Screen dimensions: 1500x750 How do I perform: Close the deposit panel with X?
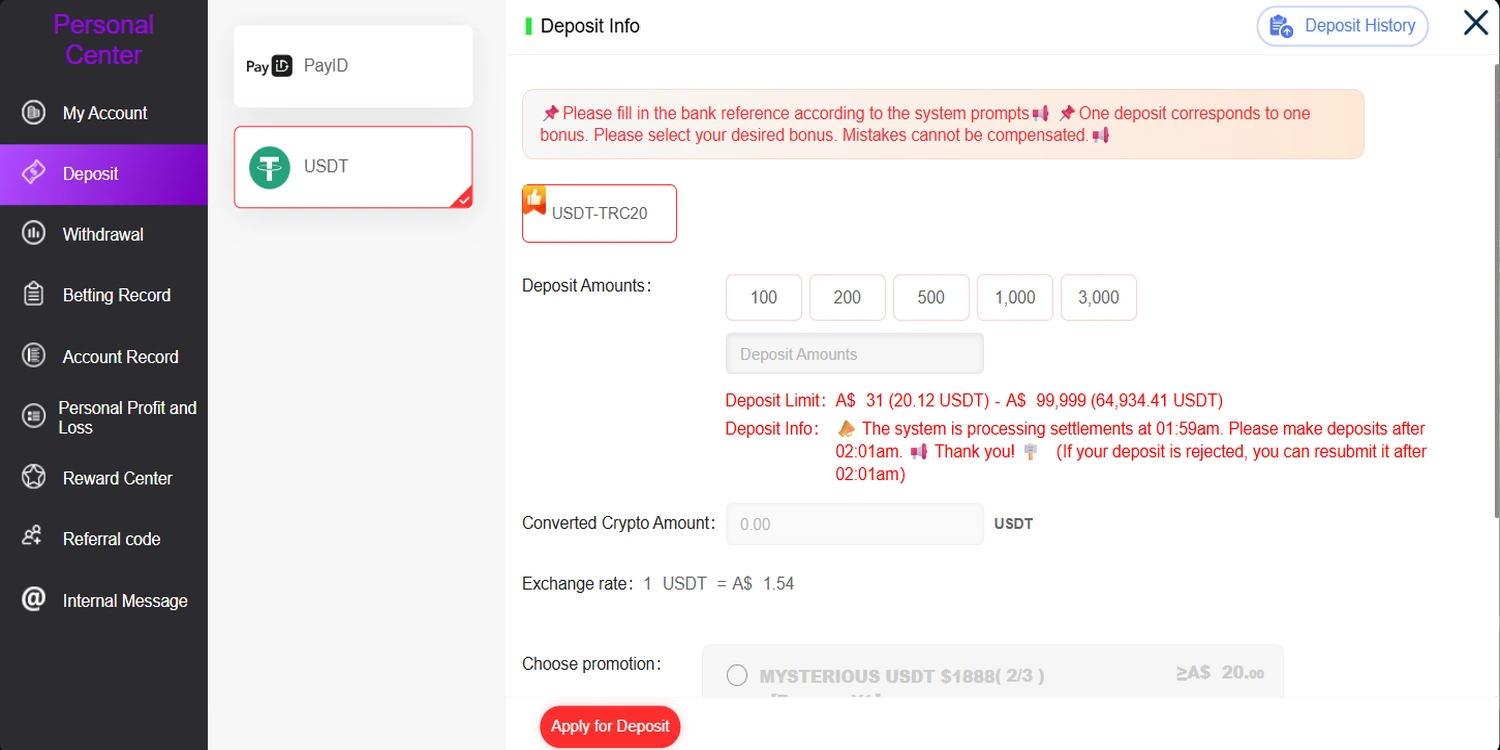(1476, 22)
